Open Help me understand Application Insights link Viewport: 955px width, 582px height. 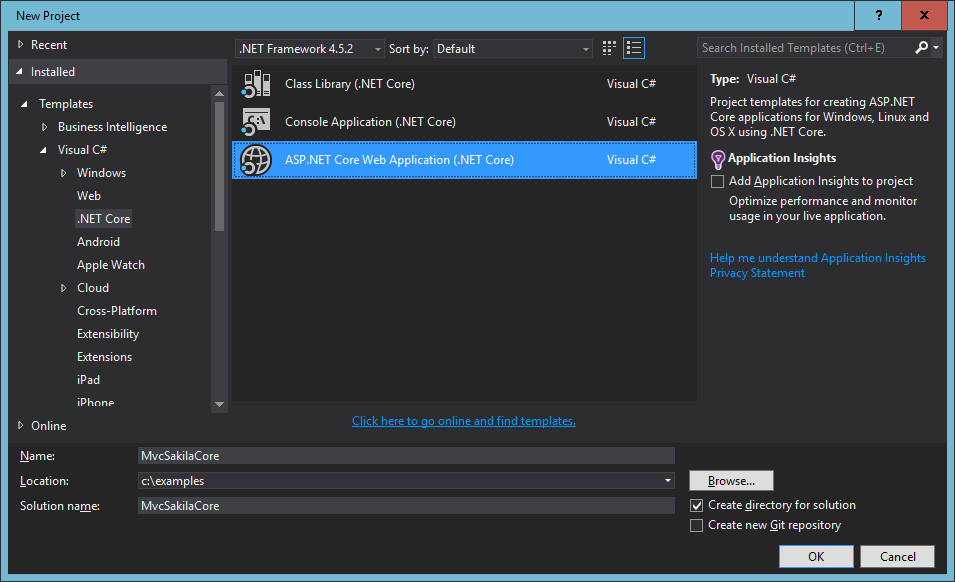tap(817, 258)
